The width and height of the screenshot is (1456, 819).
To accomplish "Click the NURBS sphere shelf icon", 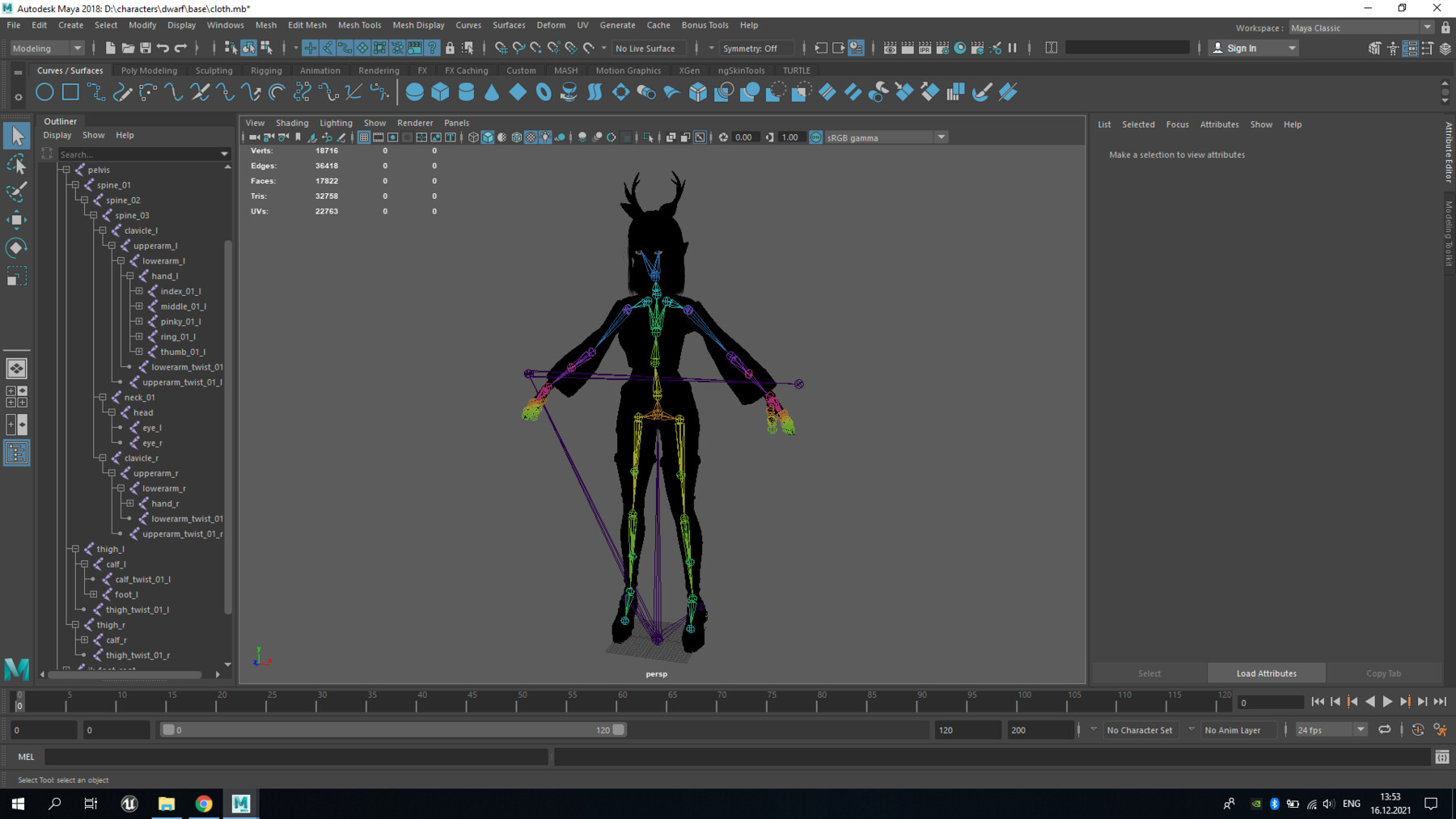I will pos(414,92).
